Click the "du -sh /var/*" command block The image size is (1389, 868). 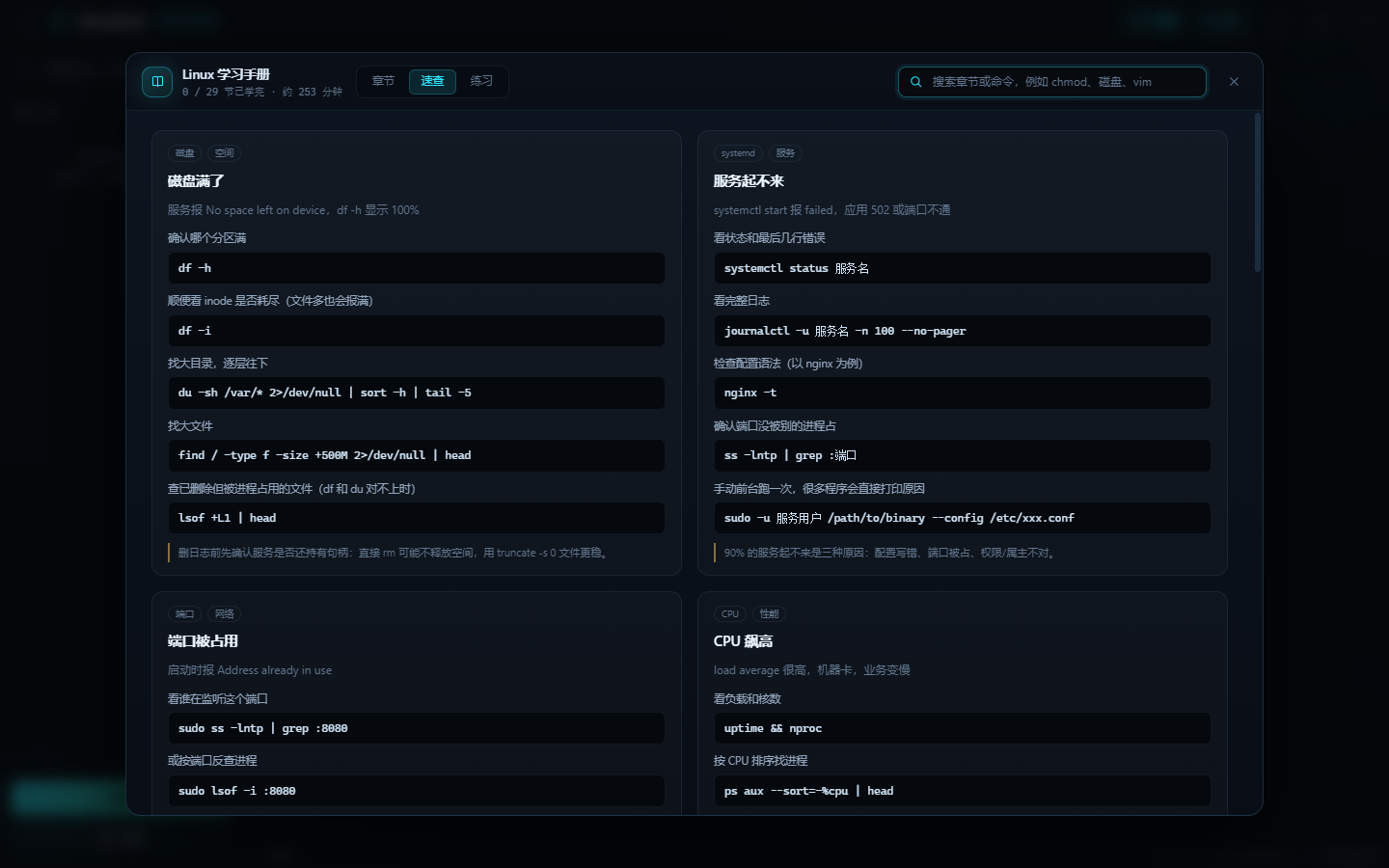coord(417,393)
